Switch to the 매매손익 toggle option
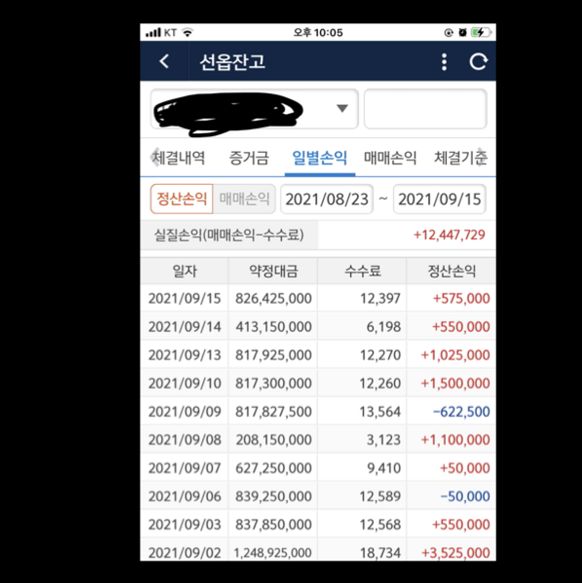The height and width of the screenshot is (583, 582). tap(244, 199)
